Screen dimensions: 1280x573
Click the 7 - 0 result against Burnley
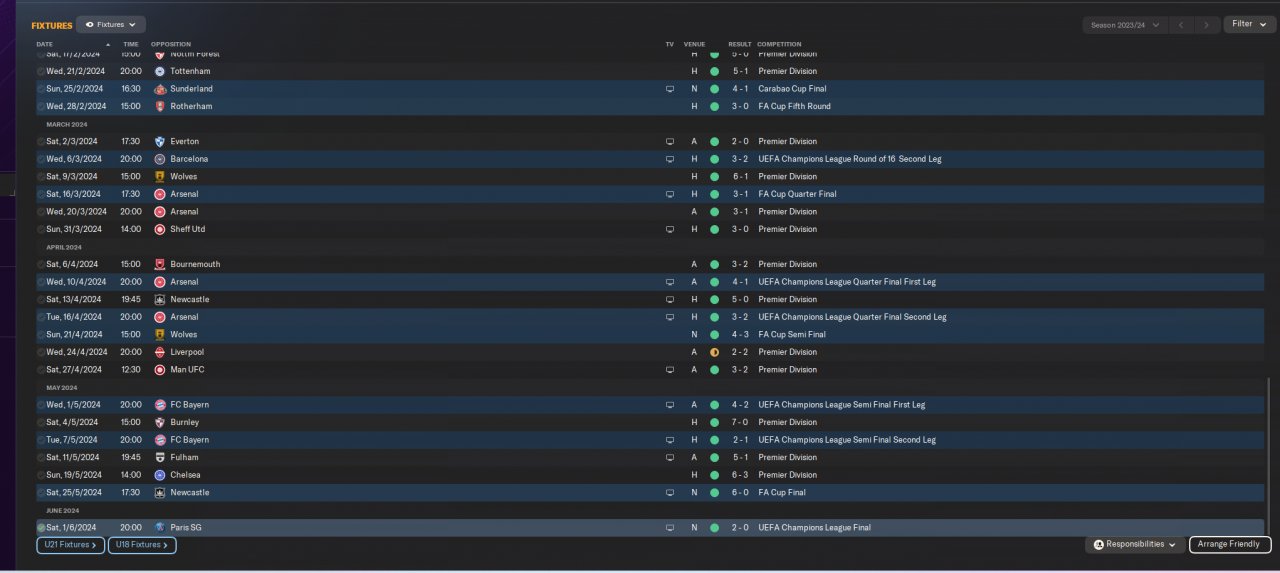click(740, 422)
